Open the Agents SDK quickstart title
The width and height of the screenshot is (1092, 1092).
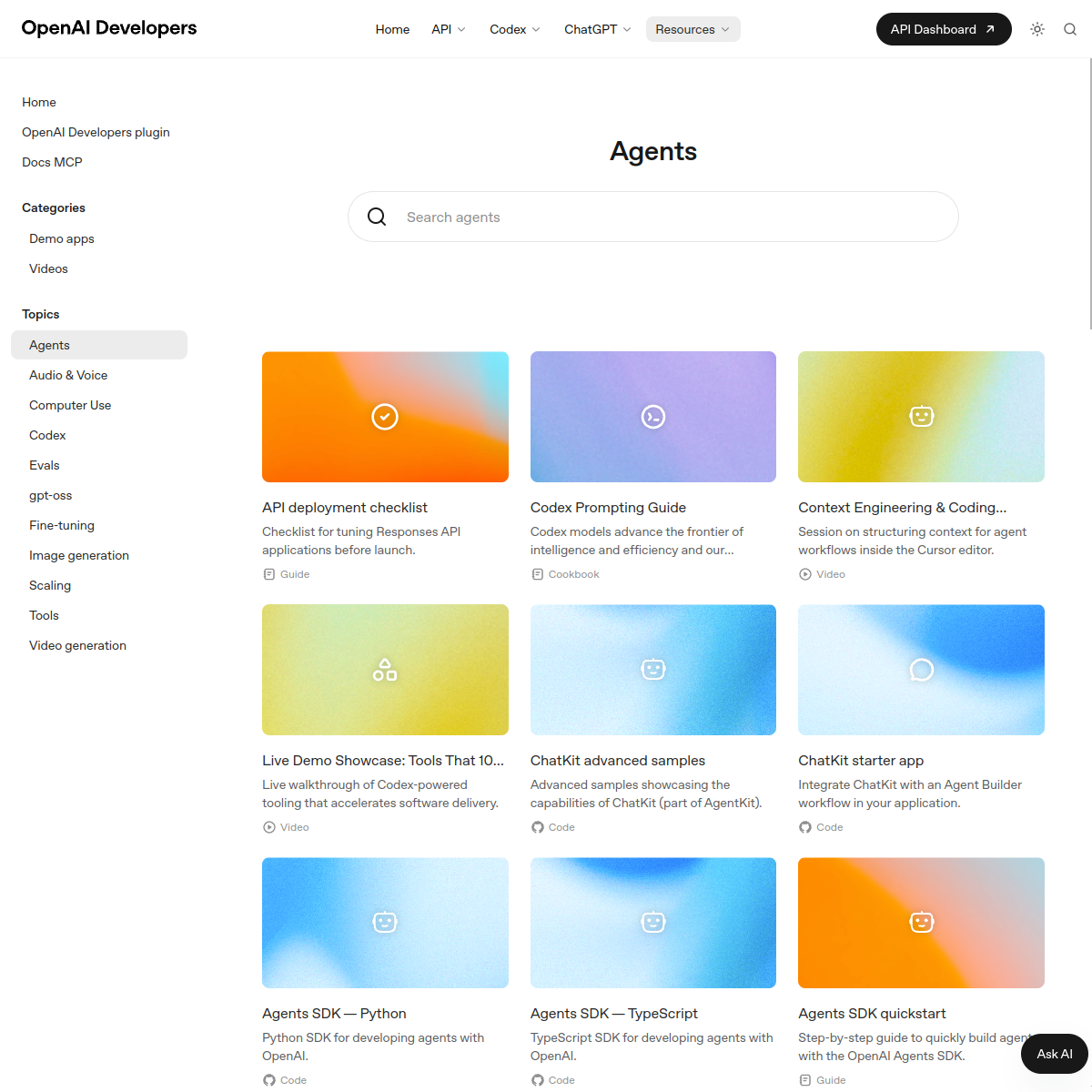[872, 1014]
